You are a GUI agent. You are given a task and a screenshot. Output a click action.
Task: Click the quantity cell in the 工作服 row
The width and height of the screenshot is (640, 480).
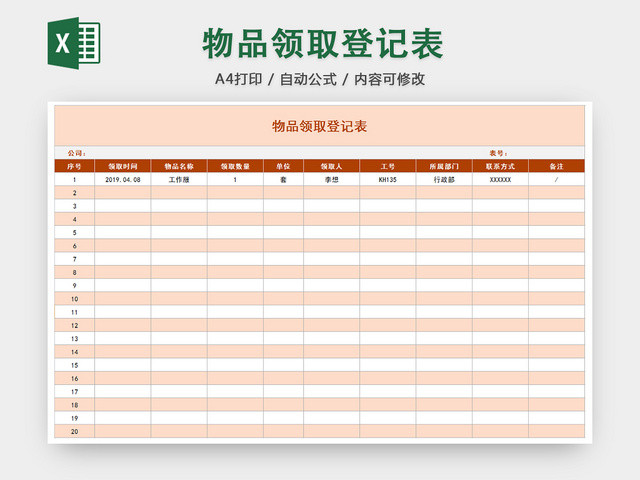pos(235,179)
